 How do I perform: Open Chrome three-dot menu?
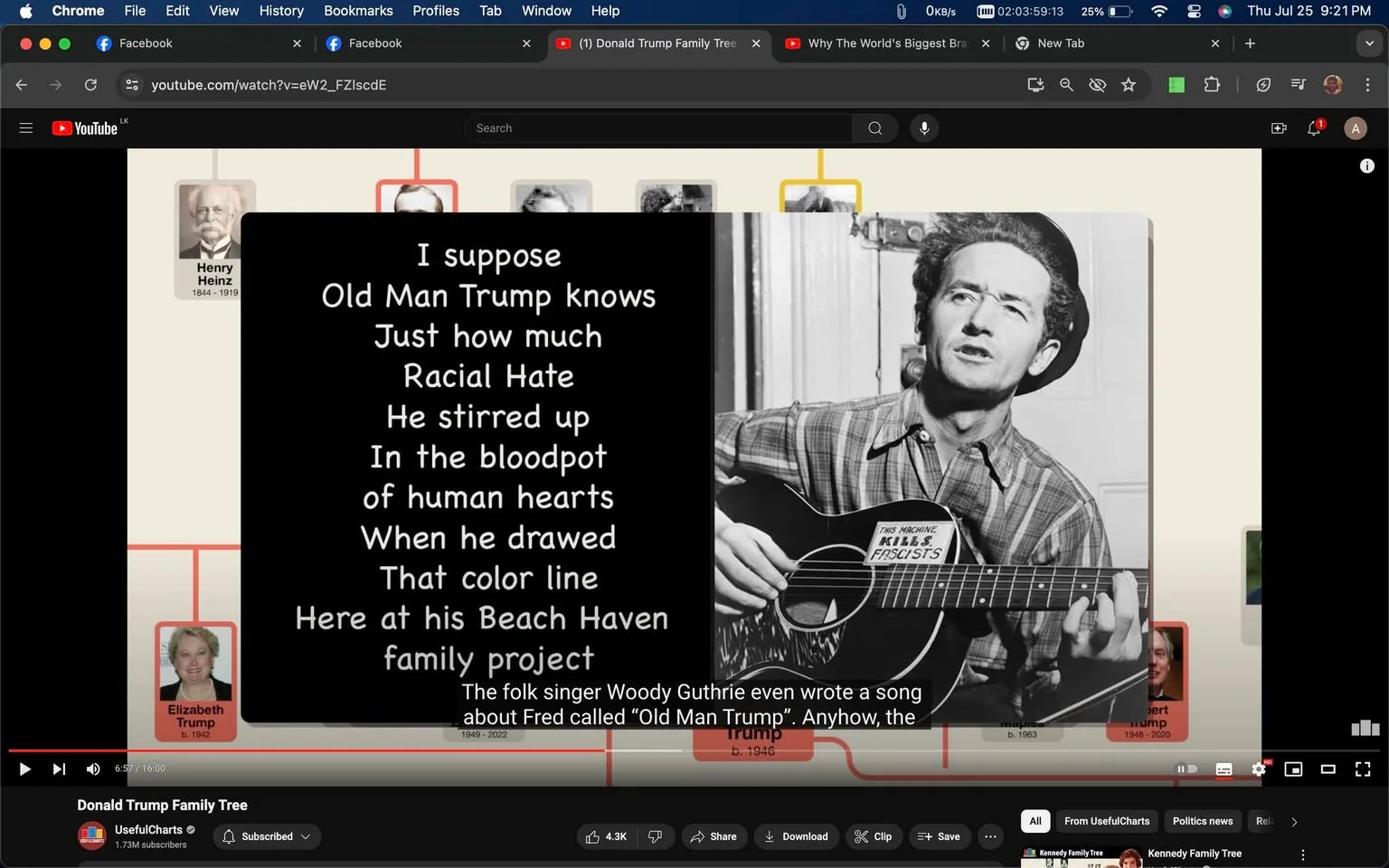(x=1367, y=85)
